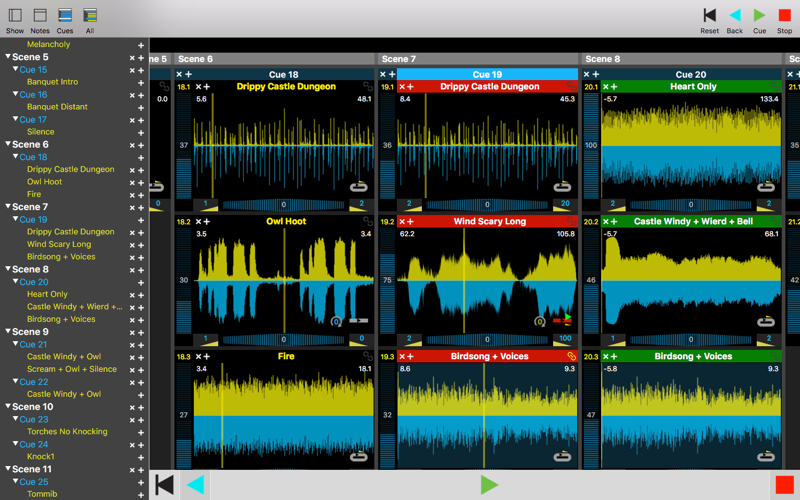Toggle link icon on Birdsong + Voices in Cue 19
The image size is (800, 500).
571,356
